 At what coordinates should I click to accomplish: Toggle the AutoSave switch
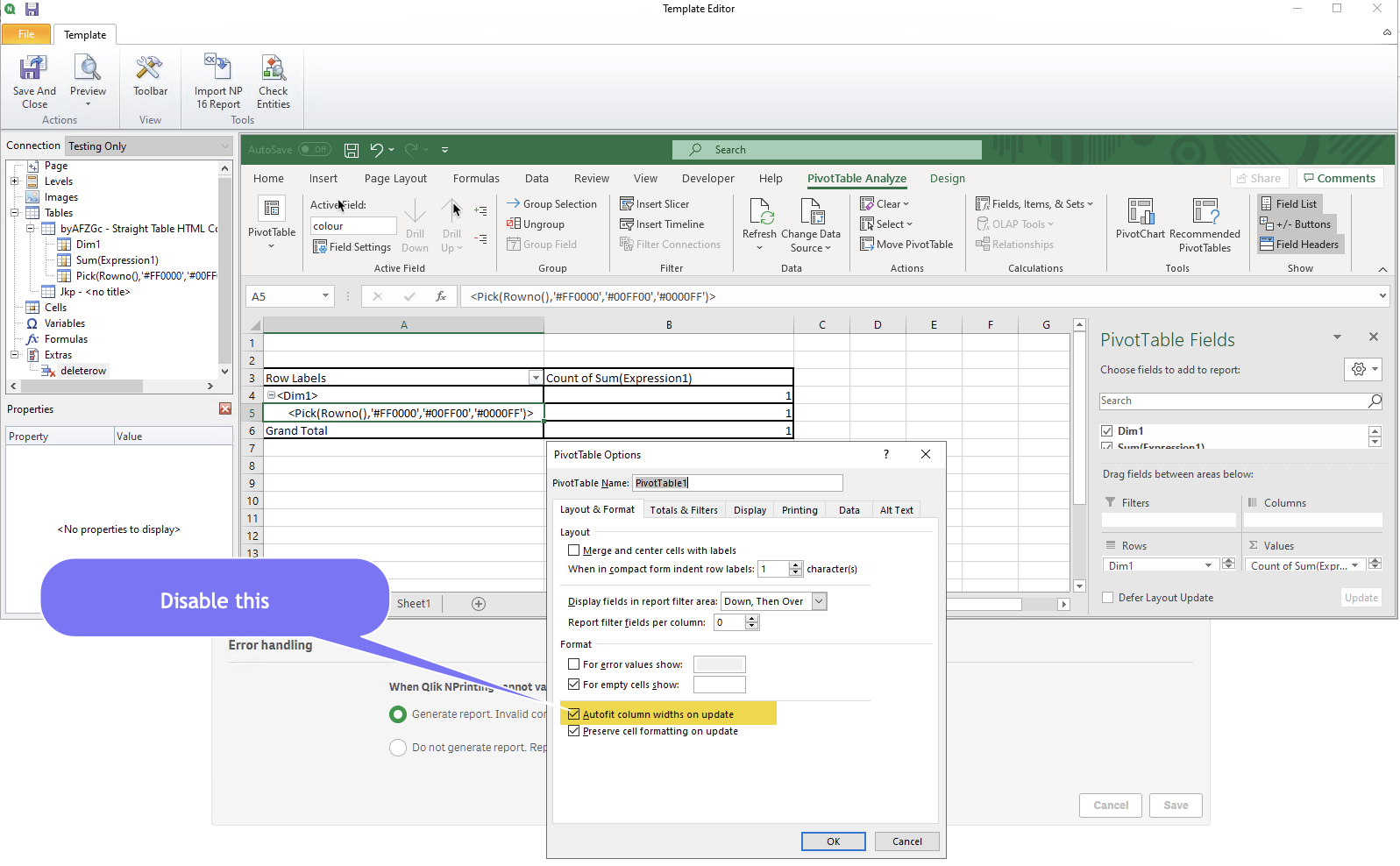tap(315, 150)
